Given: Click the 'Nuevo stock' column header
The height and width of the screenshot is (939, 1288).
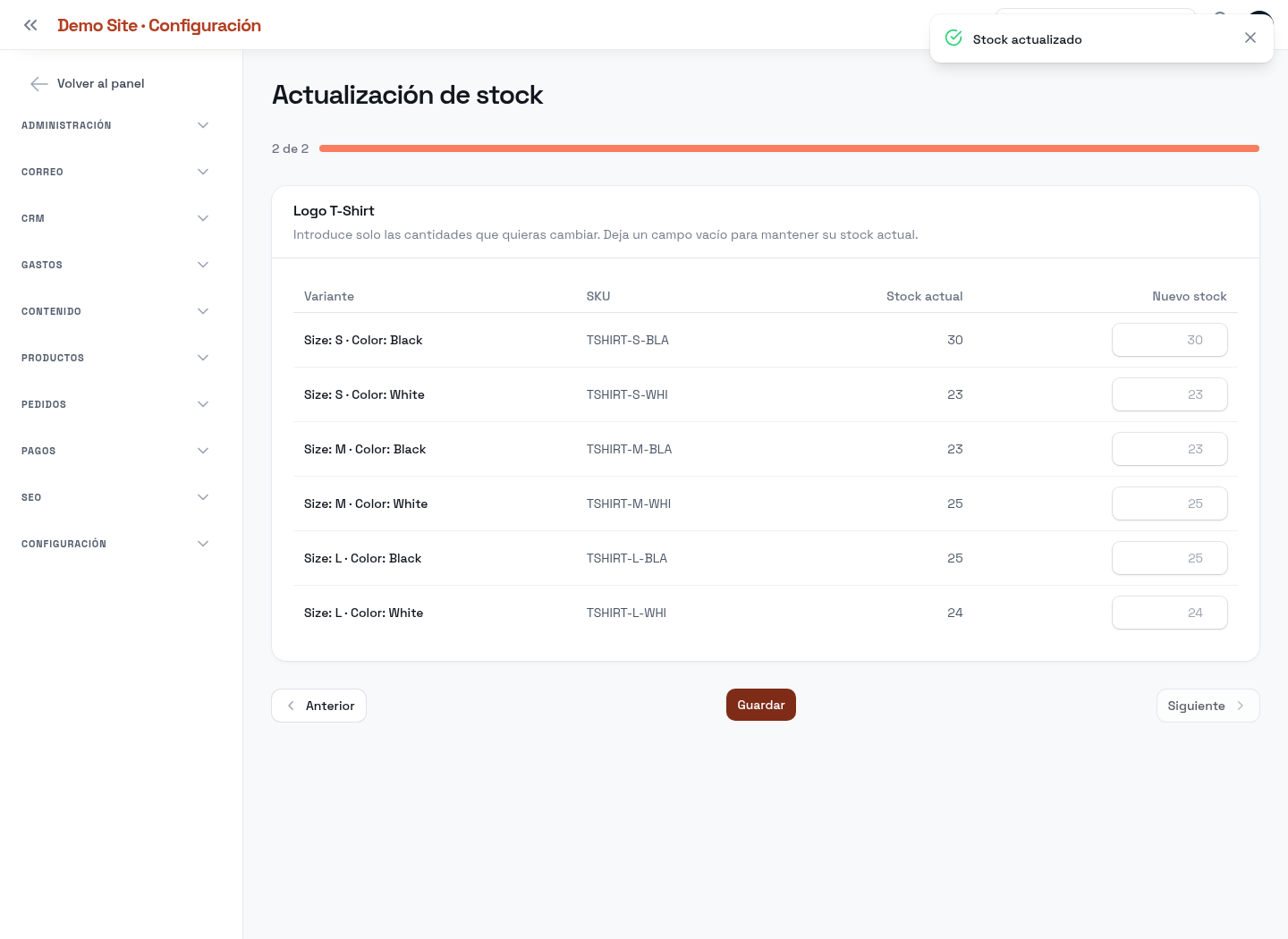Looking at the screenshot, I should point(1190,296).
